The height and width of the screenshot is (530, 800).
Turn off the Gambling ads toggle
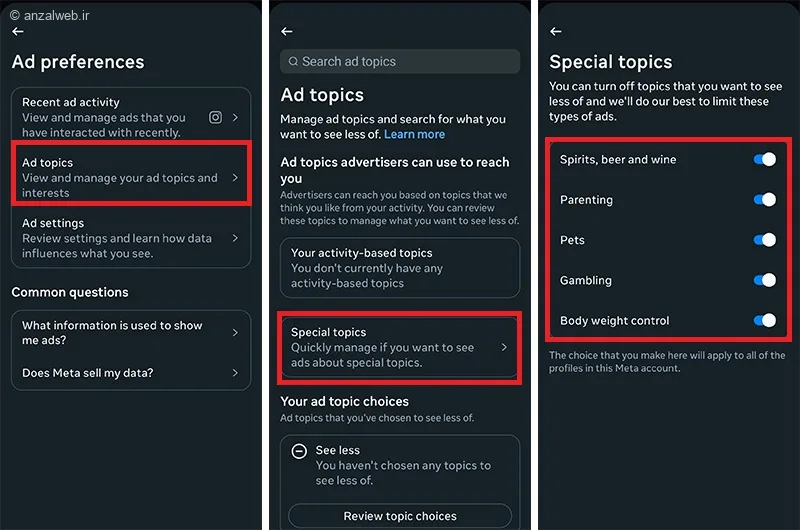764,281
